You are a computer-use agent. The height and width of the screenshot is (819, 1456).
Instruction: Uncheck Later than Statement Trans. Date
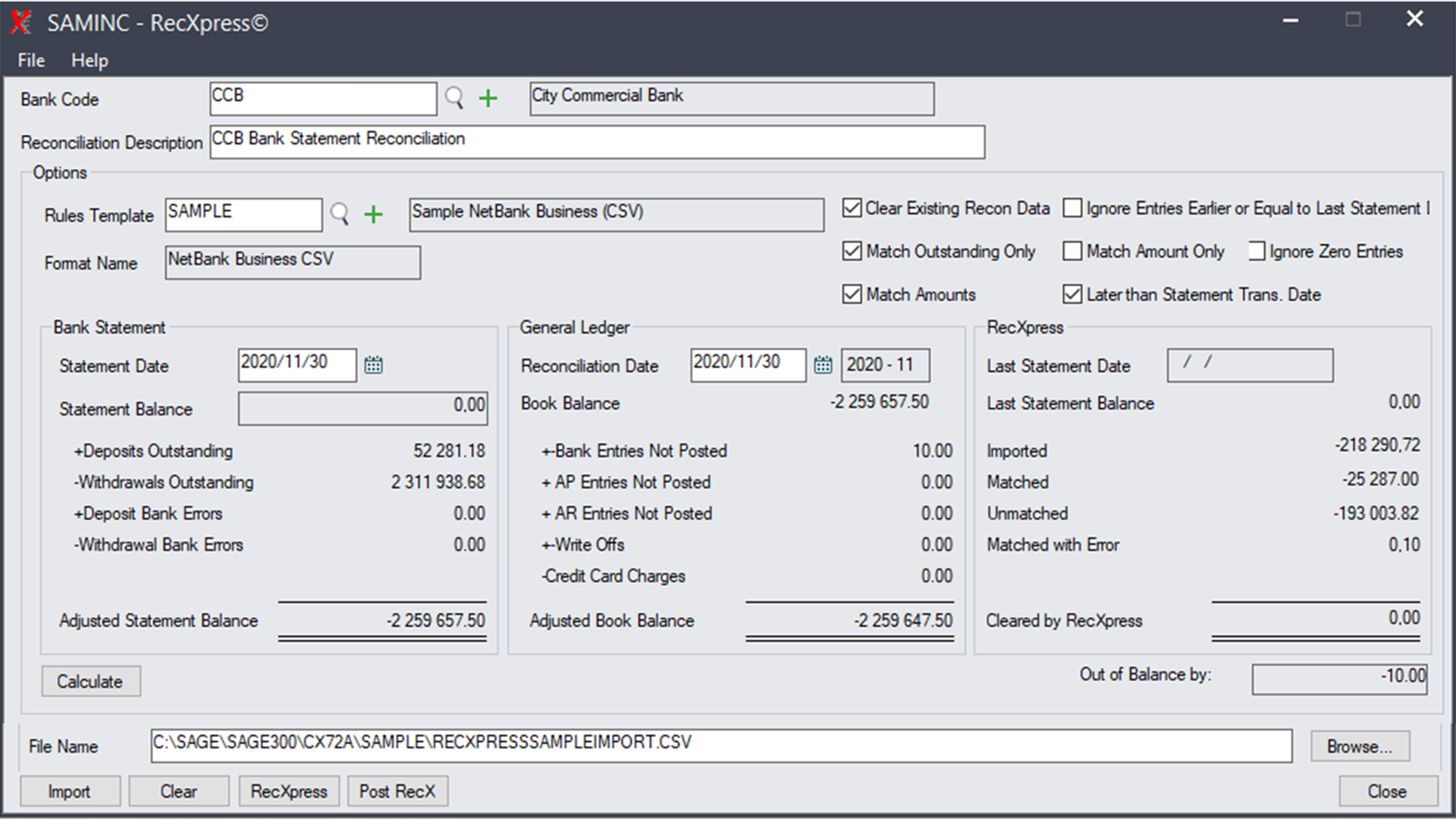pos(1072,294)
